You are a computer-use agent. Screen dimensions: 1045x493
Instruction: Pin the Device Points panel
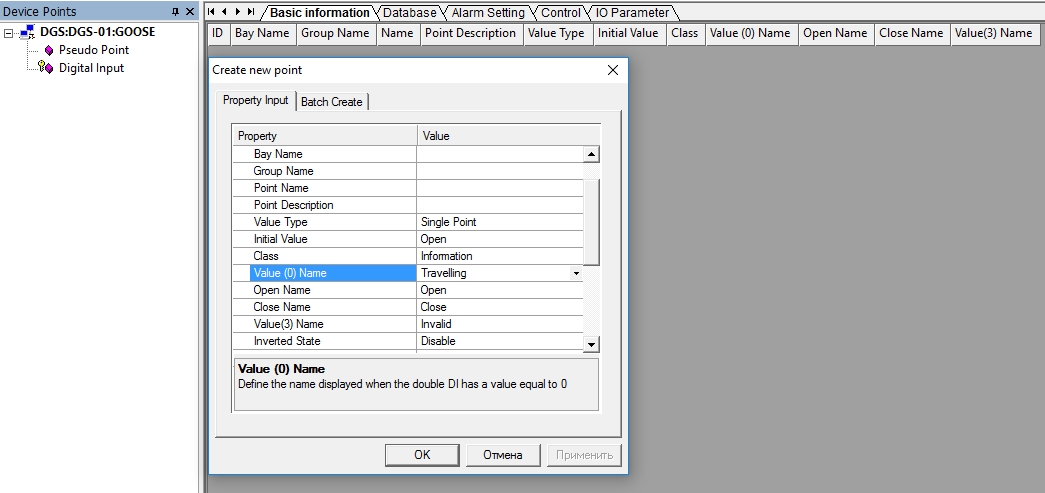coord(176,11)
